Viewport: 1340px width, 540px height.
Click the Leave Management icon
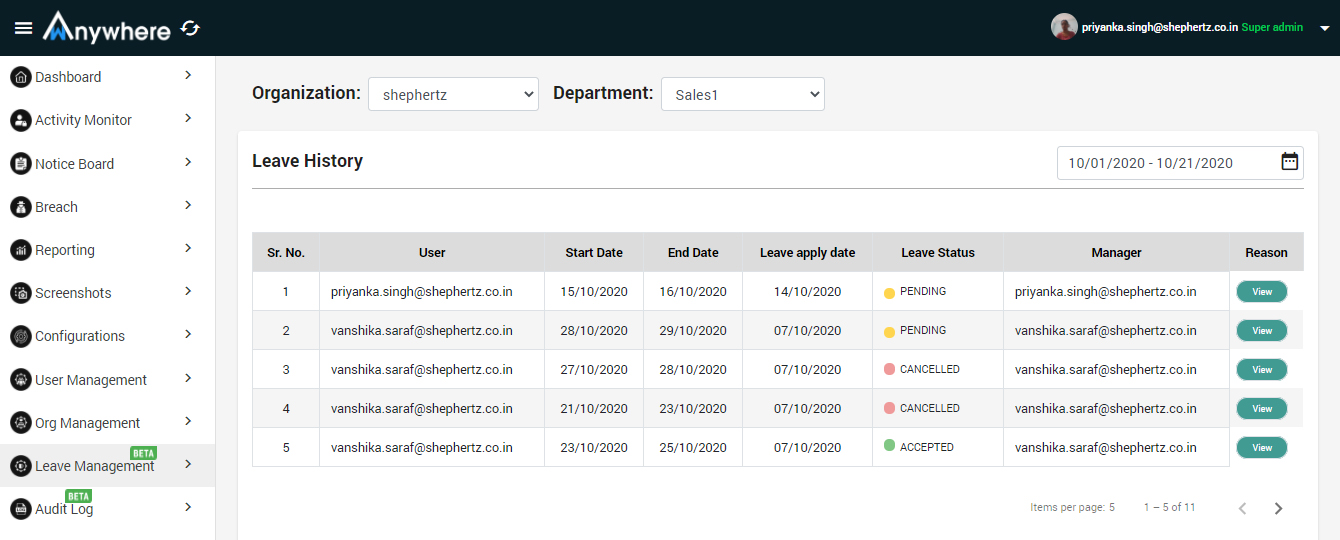coord(20,466)
